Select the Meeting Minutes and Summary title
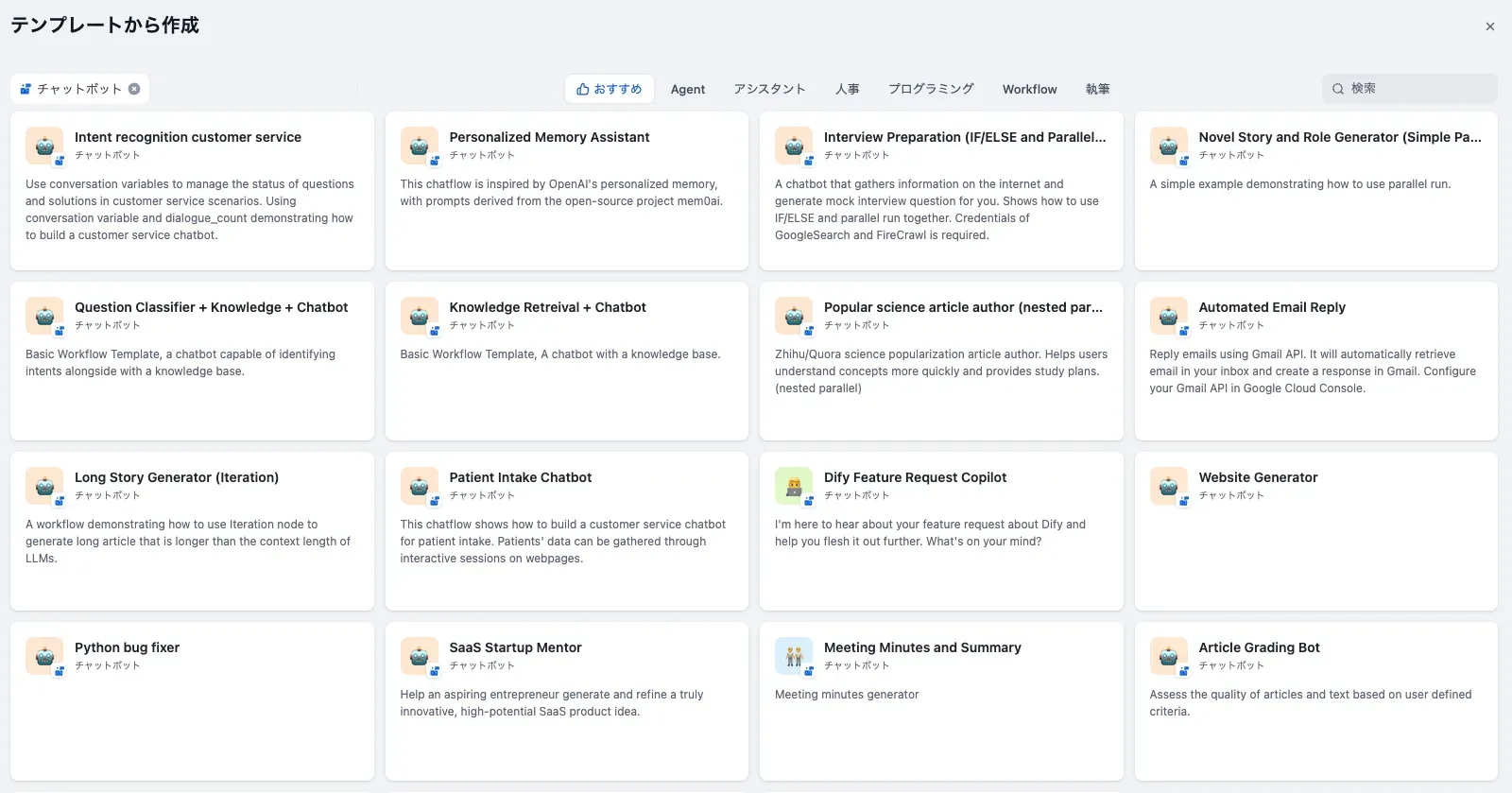 click(922, 647)
